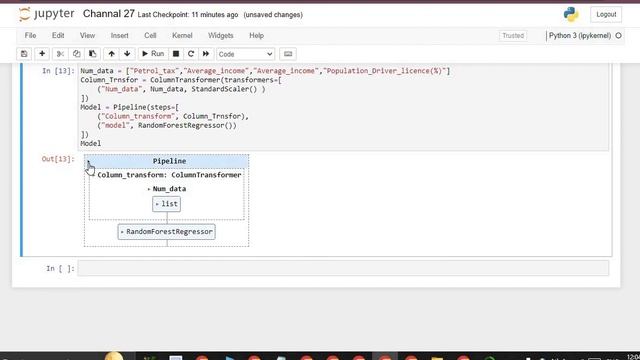
Task: Restart the kernel icon
Action: coord(191,54)
